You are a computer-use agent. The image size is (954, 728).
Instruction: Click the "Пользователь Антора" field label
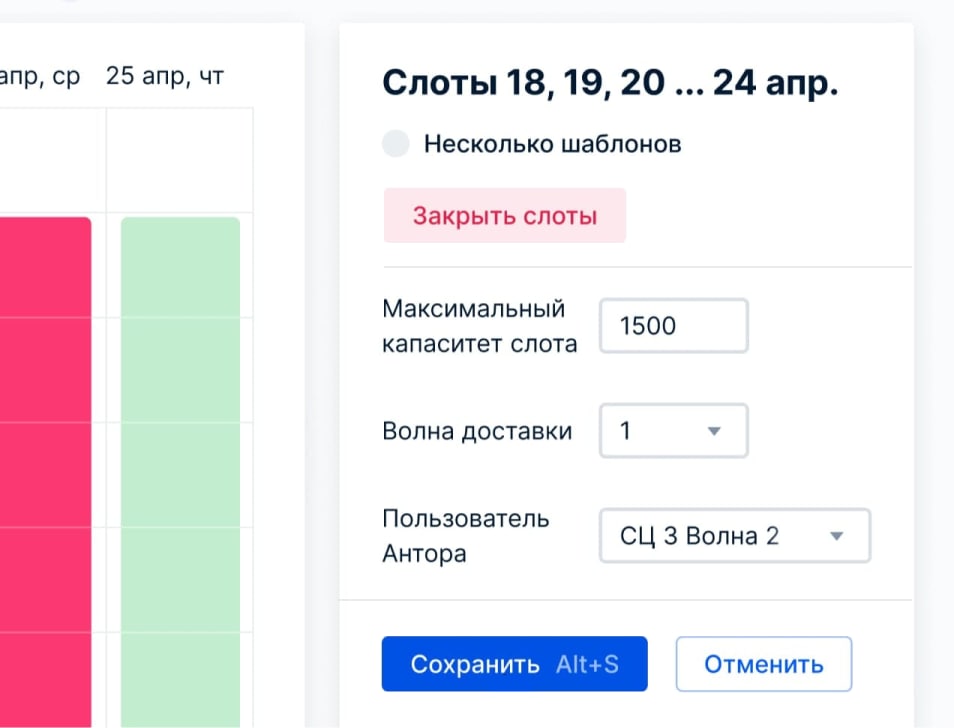click(x=465, y=536)
